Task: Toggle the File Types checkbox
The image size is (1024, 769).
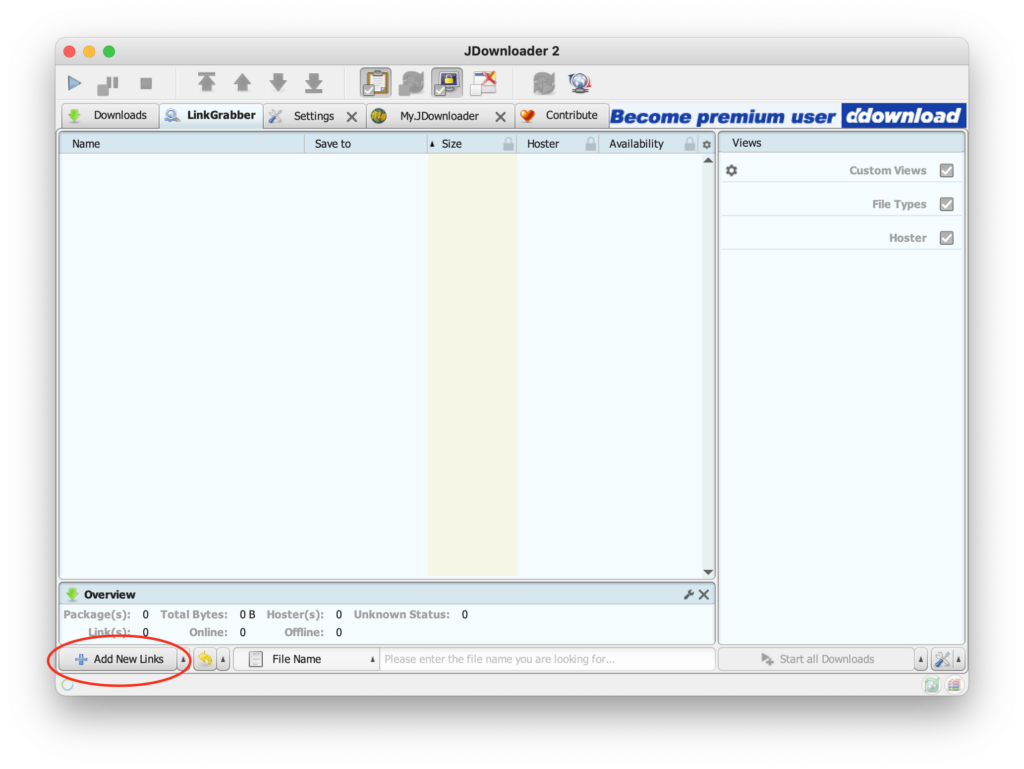Action: tap(946, 204)
